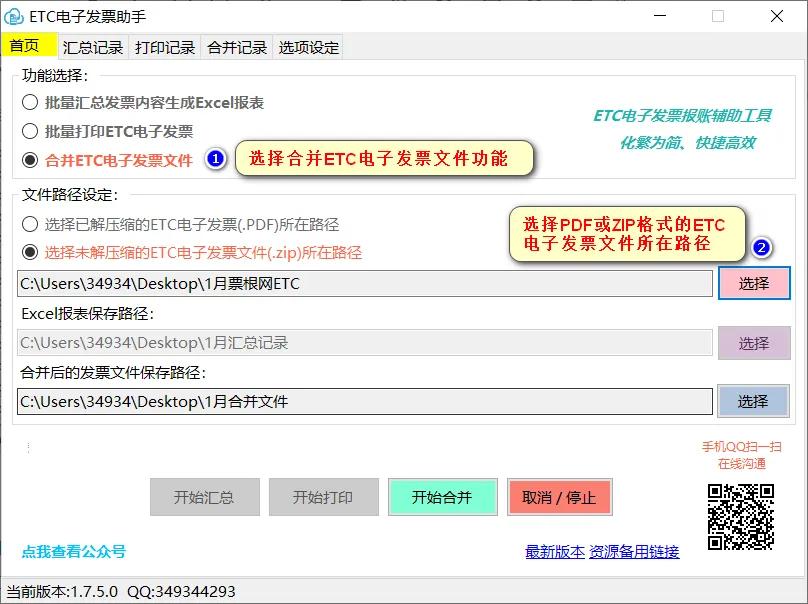Click the Excel报表保存路径 text field
808x604 pixels.
(365, 343)
